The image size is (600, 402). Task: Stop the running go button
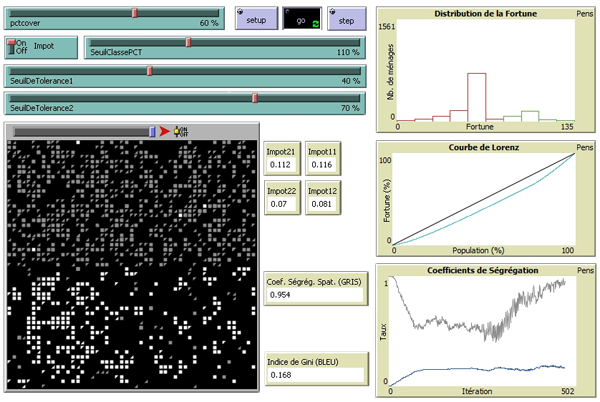click(x=302, y=18)
